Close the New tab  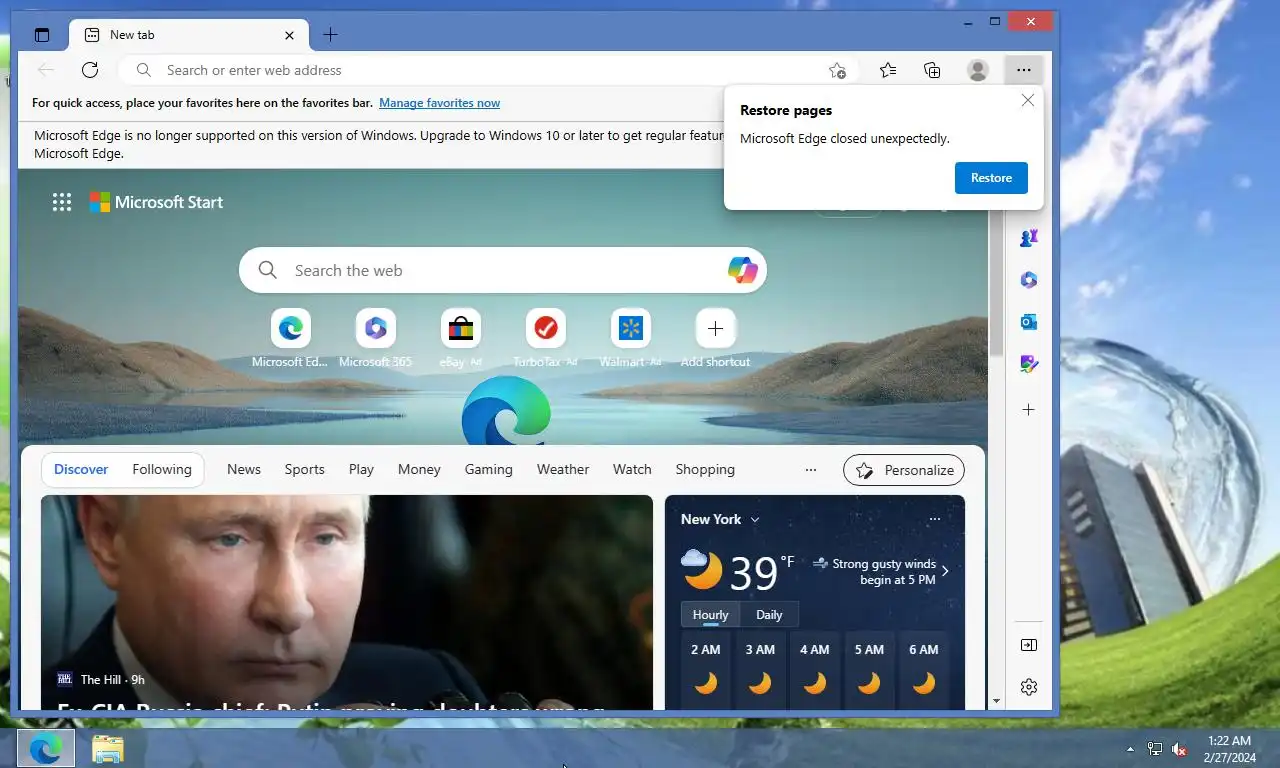coord(289,35)
